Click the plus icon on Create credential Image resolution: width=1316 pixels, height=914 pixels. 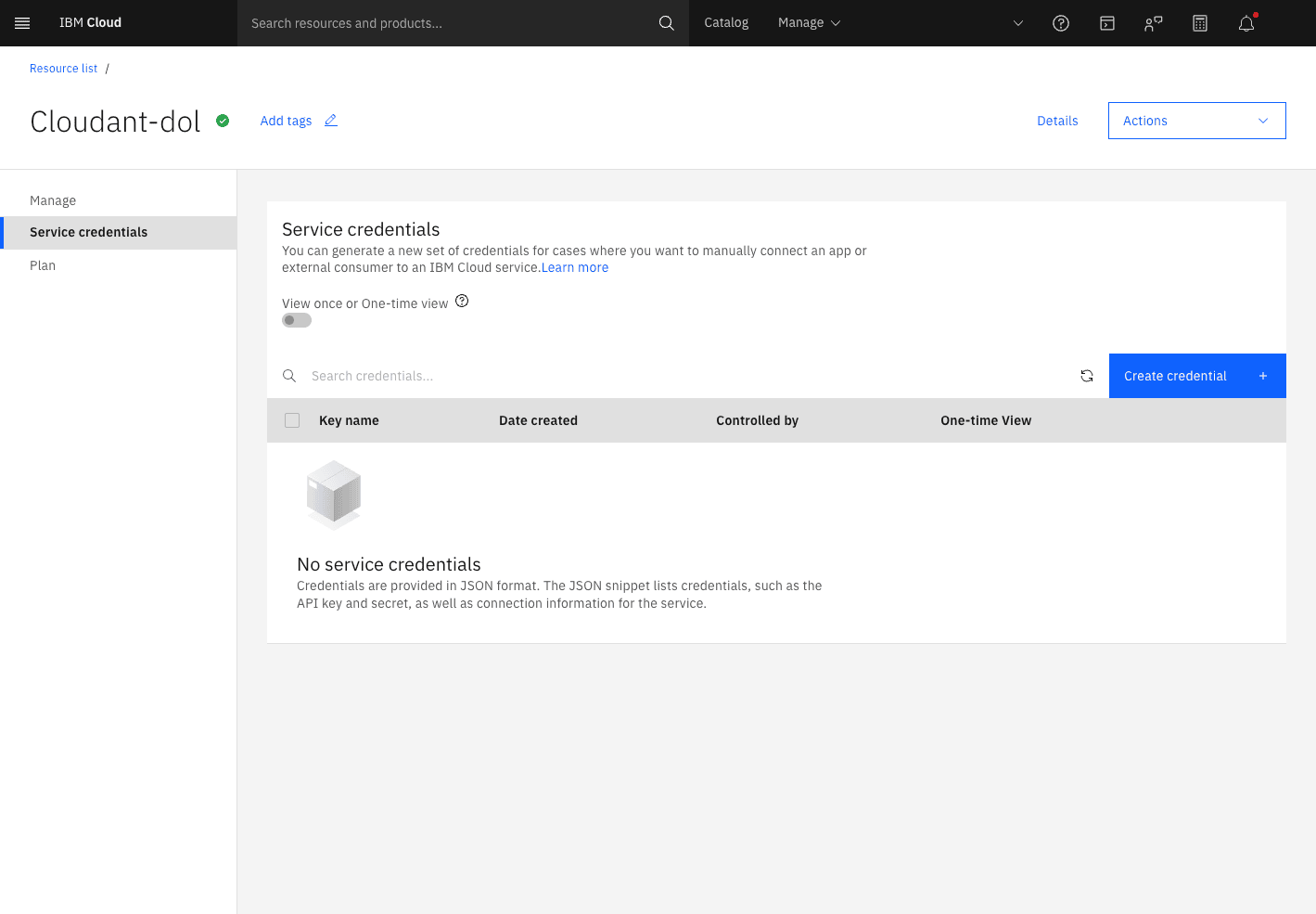pyautogui.click(x=1263, y=376)
